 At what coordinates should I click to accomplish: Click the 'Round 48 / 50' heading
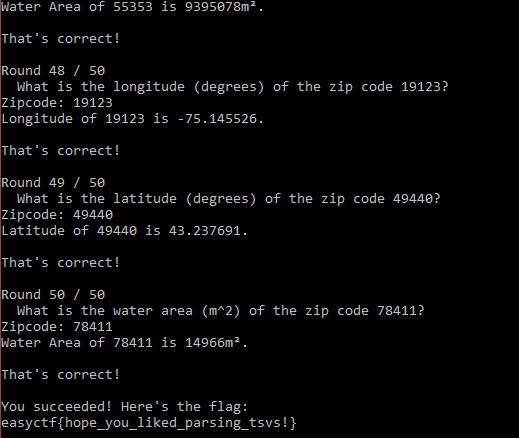(x=53, y=71)
